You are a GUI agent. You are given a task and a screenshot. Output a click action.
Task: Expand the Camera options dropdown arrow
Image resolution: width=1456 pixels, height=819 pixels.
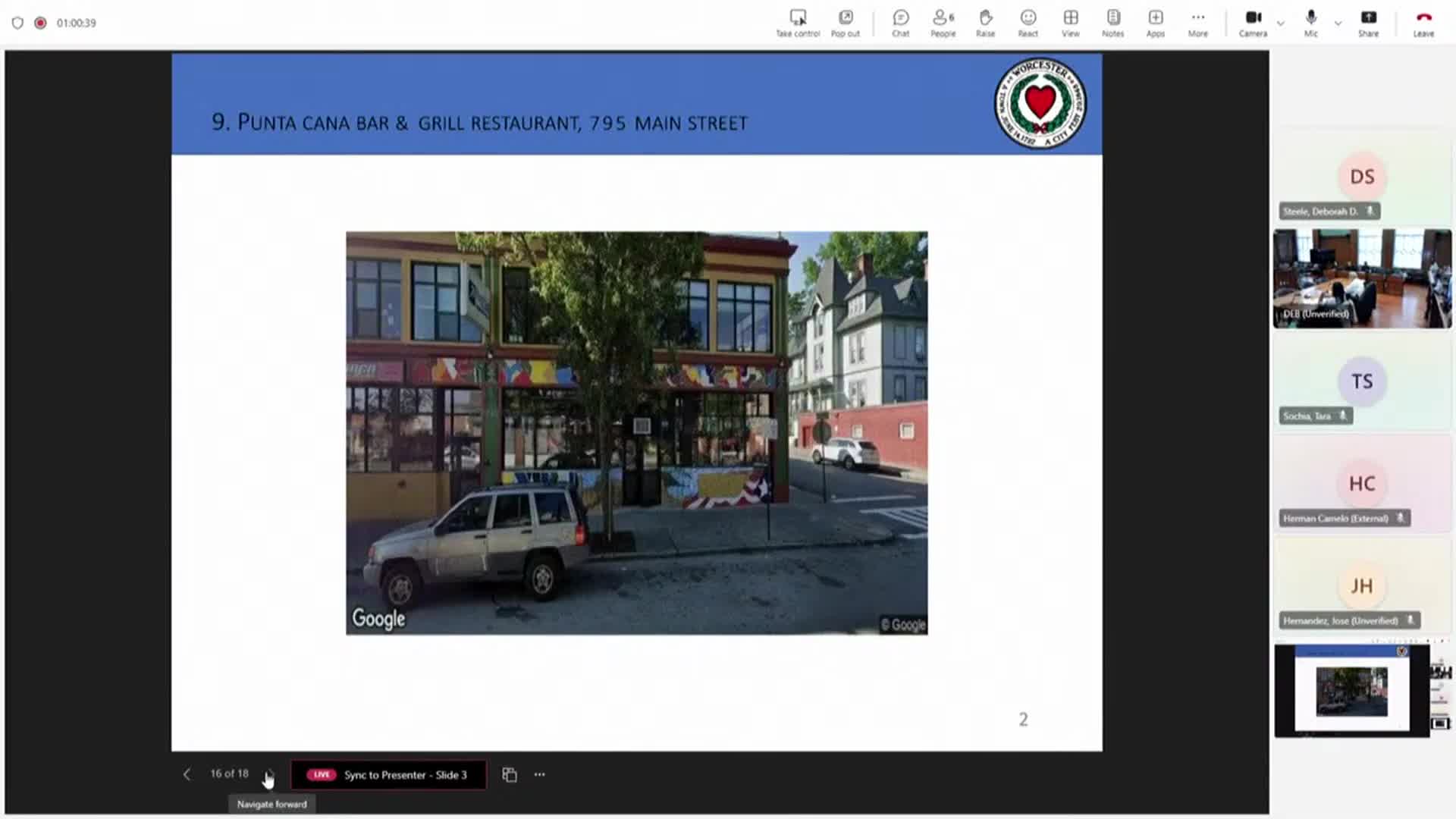[x=1281, y=24]
